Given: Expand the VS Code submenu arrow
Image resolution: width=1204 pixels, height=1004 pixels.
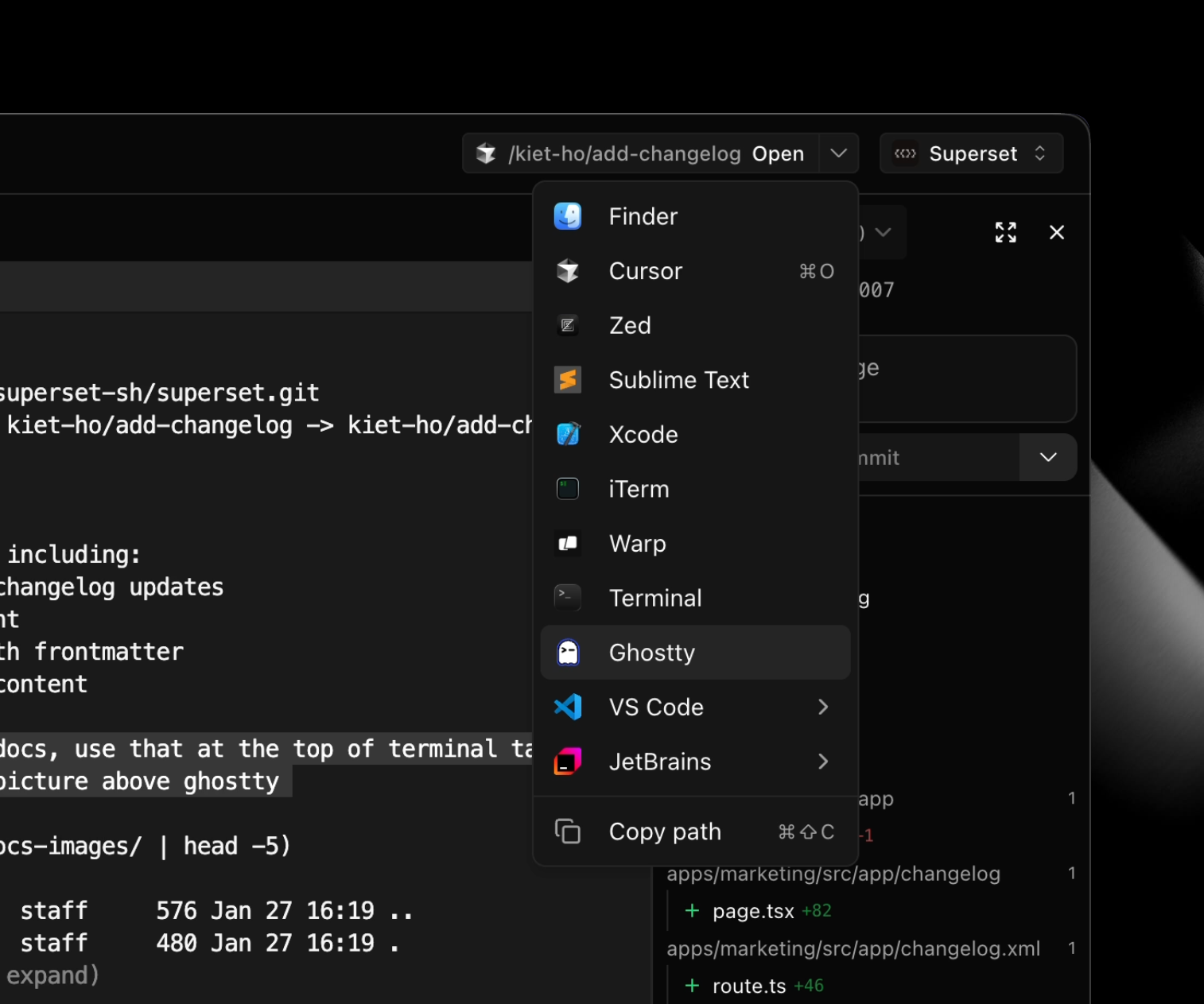Looking at the screenshot, I should 823,707.
